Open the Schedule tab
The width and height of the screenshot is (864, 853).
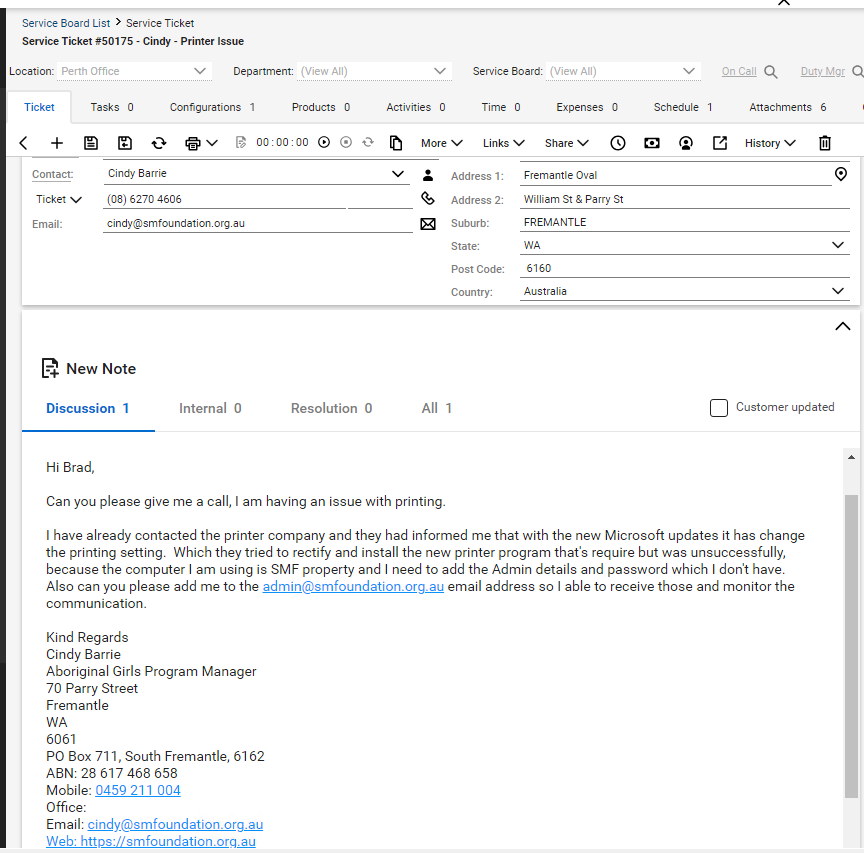[683, 107]
